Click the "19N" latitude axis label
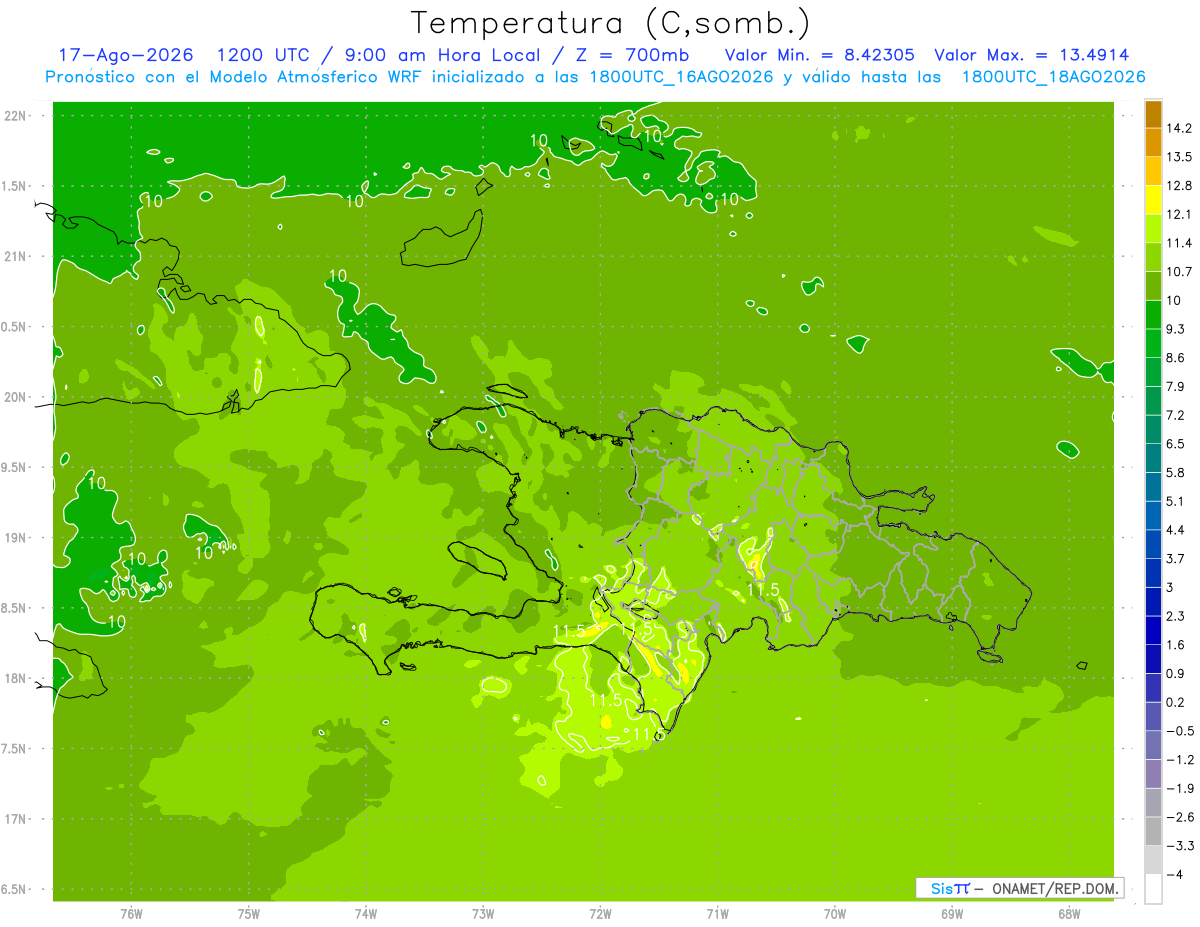This screenshot has width=1200, height=927. [x=16, y=538]
